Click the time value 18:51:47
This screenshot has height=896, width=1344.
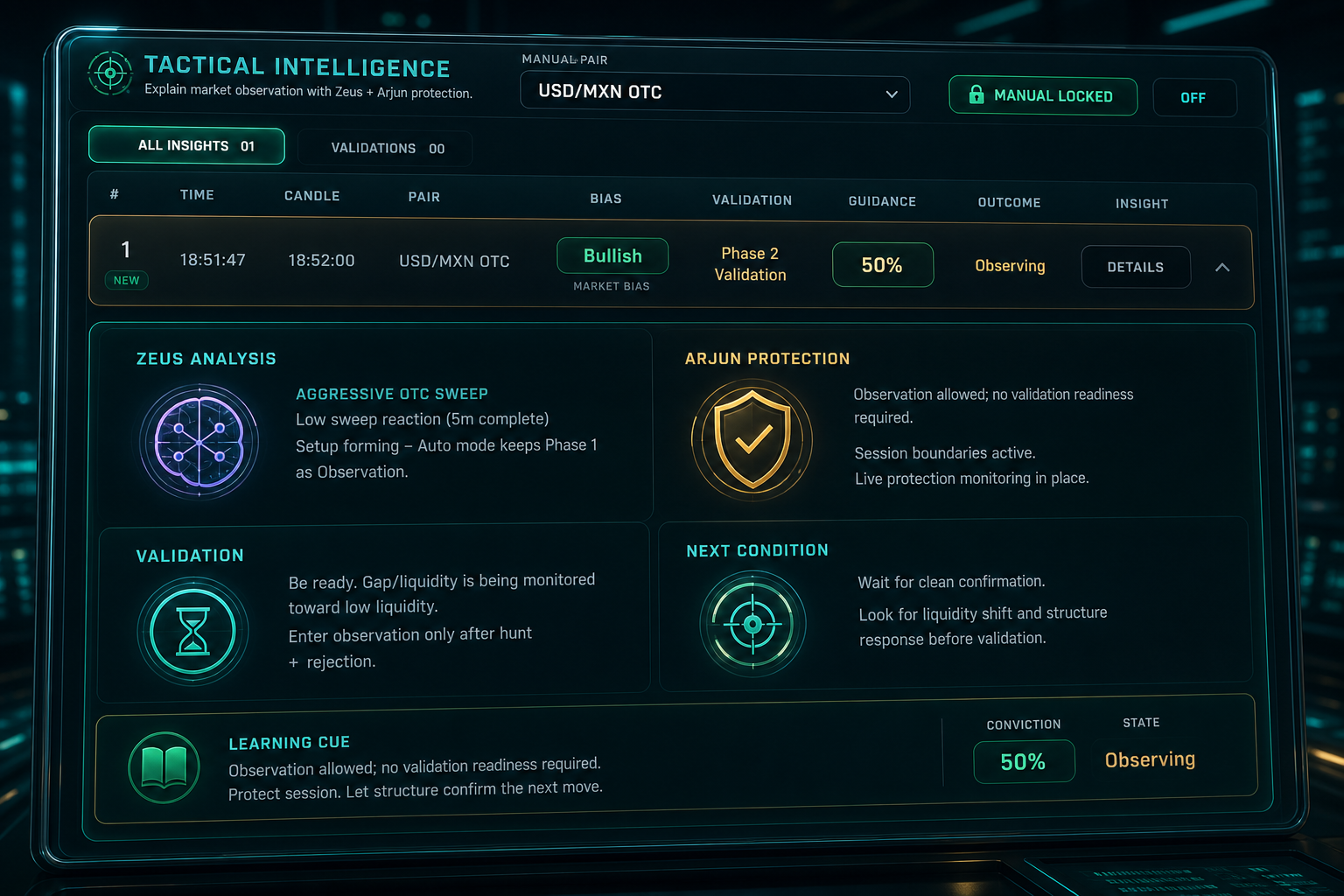[x=213, y=260]
